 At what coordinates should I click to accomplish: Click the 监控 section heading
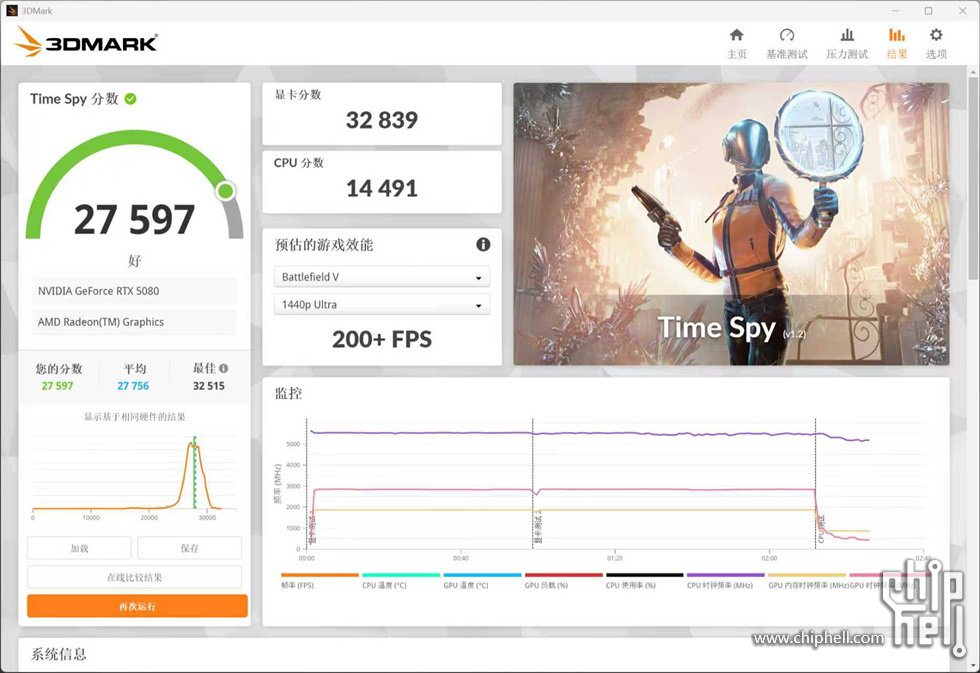[x=289, y=393]
